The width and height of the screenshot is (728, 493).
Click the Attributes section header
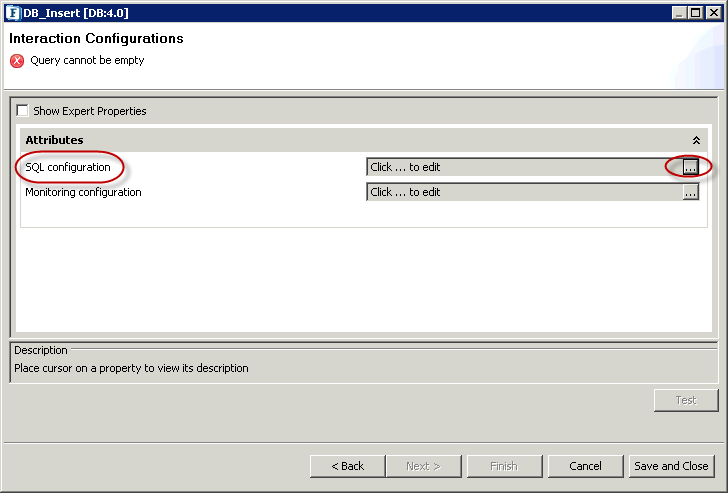tap(55, 140)
